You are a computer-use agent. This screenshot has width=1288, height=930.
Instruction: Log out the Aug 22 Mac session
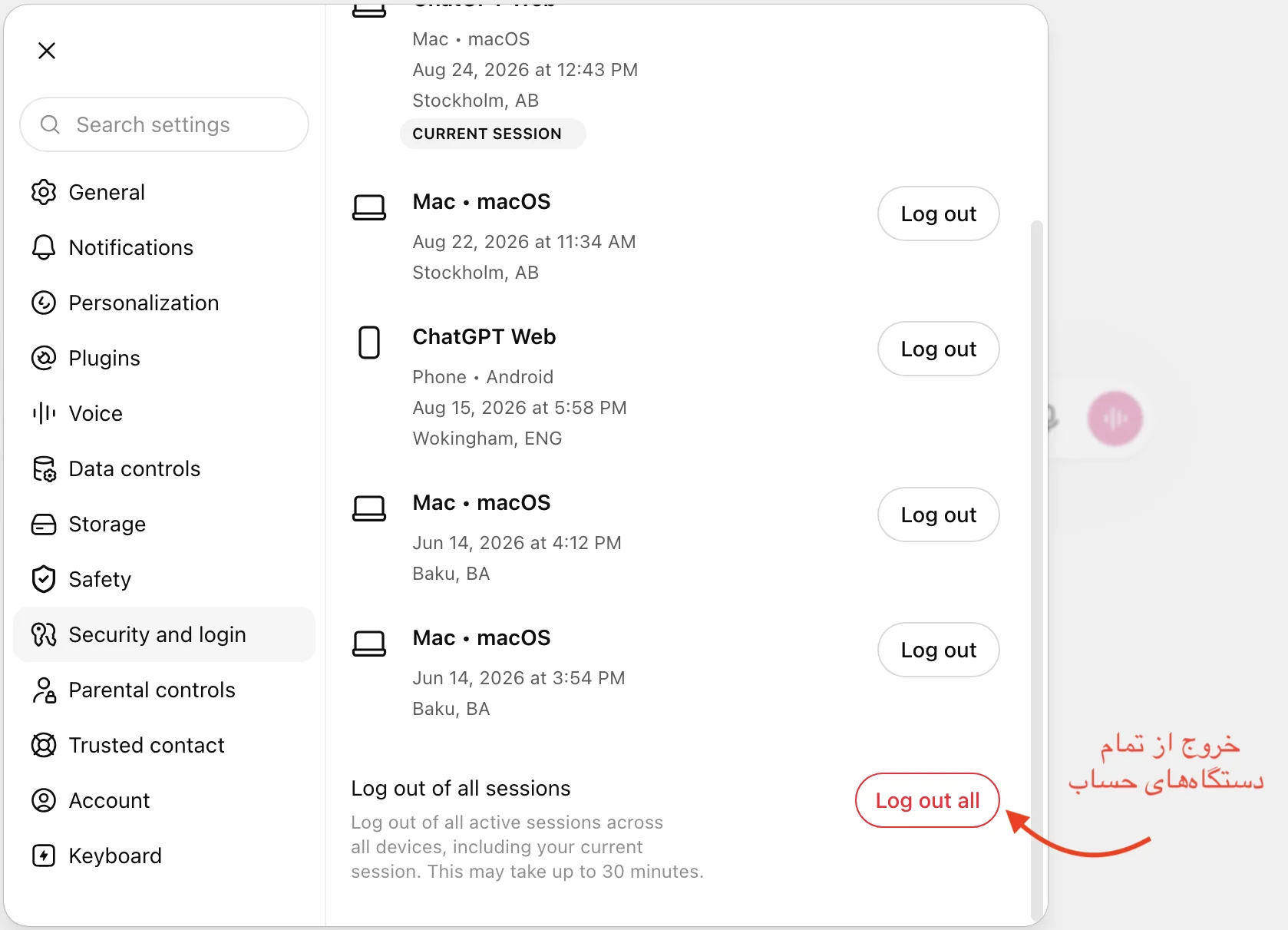938,213
